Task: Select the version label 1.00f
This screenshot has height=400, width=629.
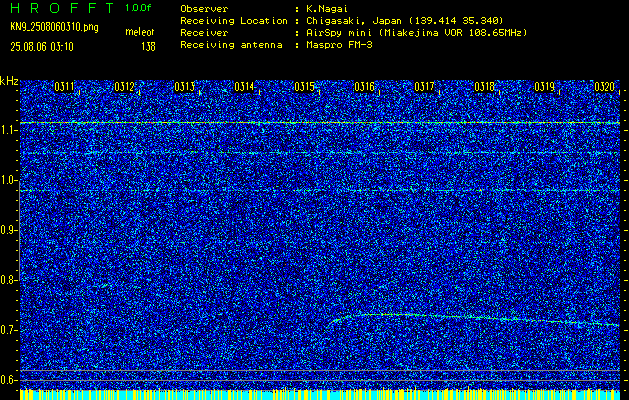Action: 138,8
